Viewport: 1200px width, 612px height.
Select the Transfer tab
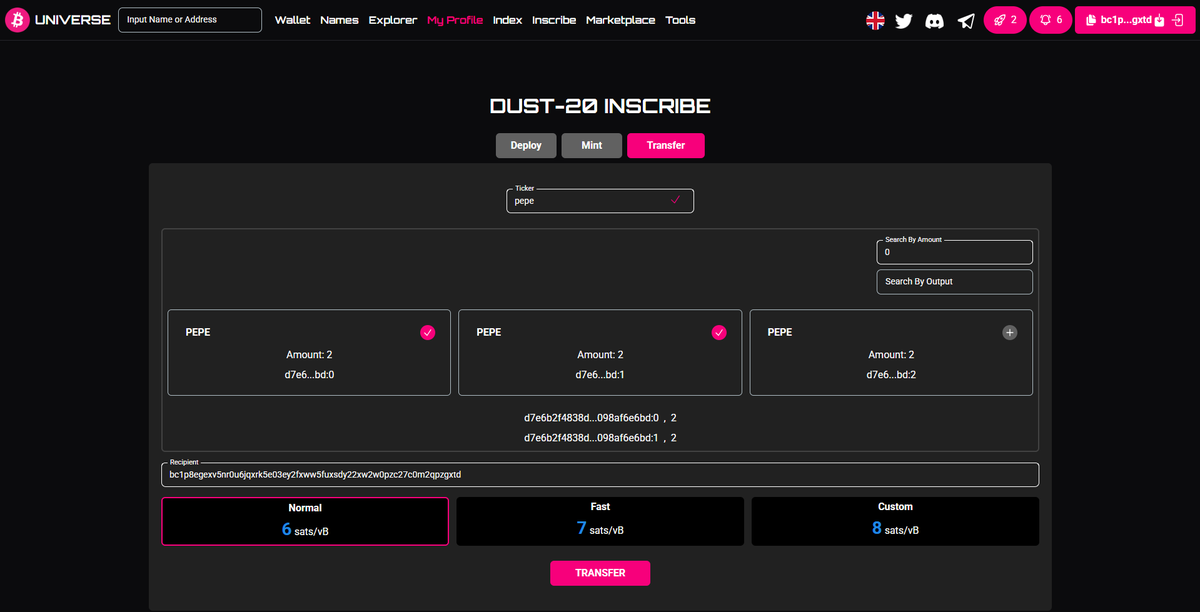tap(666, 145)
